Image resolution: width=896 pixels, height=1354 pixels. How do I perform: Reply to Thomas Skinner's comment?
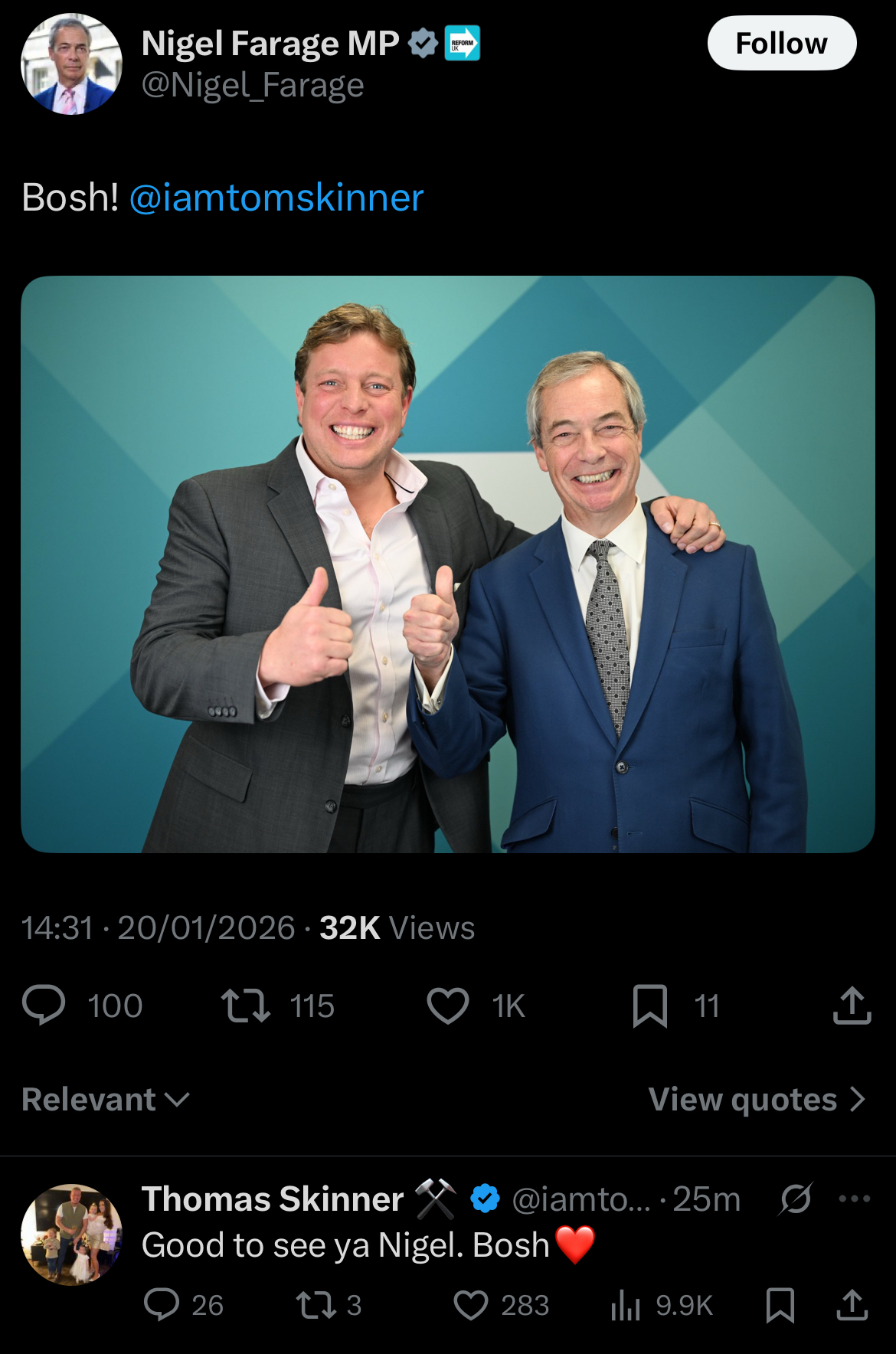click(x=162, y=1304)
